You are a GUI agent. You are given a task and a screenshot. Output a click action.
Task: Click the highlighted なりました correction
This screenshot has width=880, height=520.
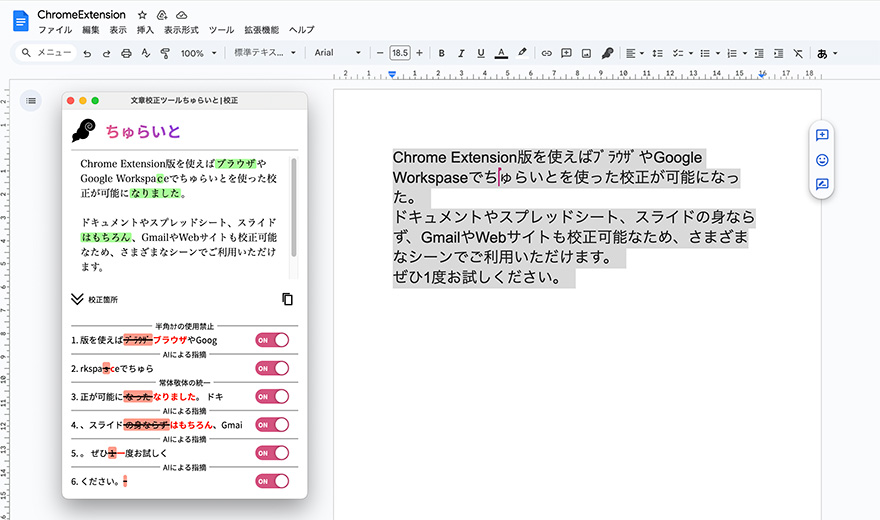(x=155, y=193)
